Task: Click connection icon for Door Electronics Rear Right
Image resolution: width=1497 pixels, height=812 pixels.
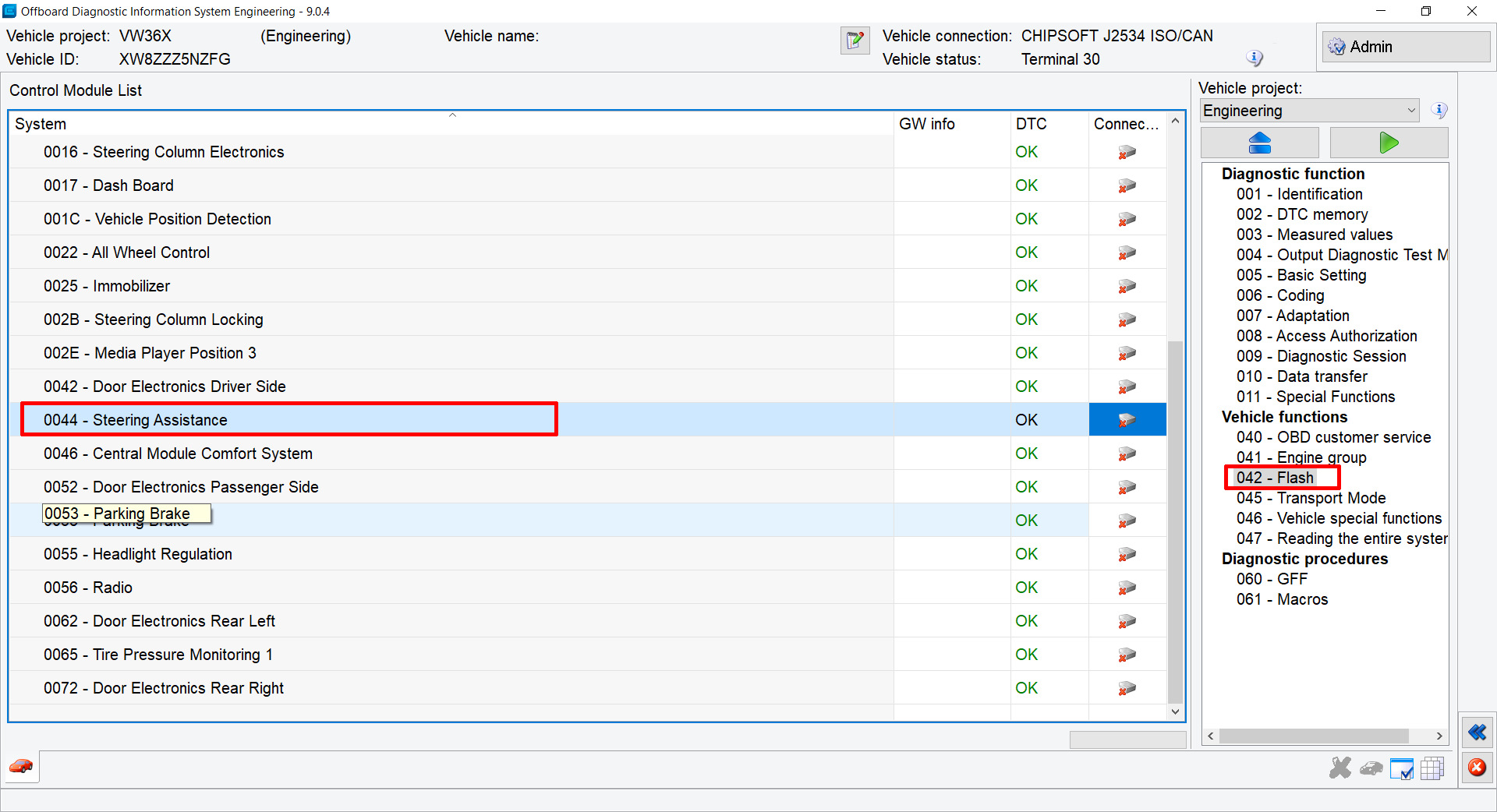Action: (1127, 689)
